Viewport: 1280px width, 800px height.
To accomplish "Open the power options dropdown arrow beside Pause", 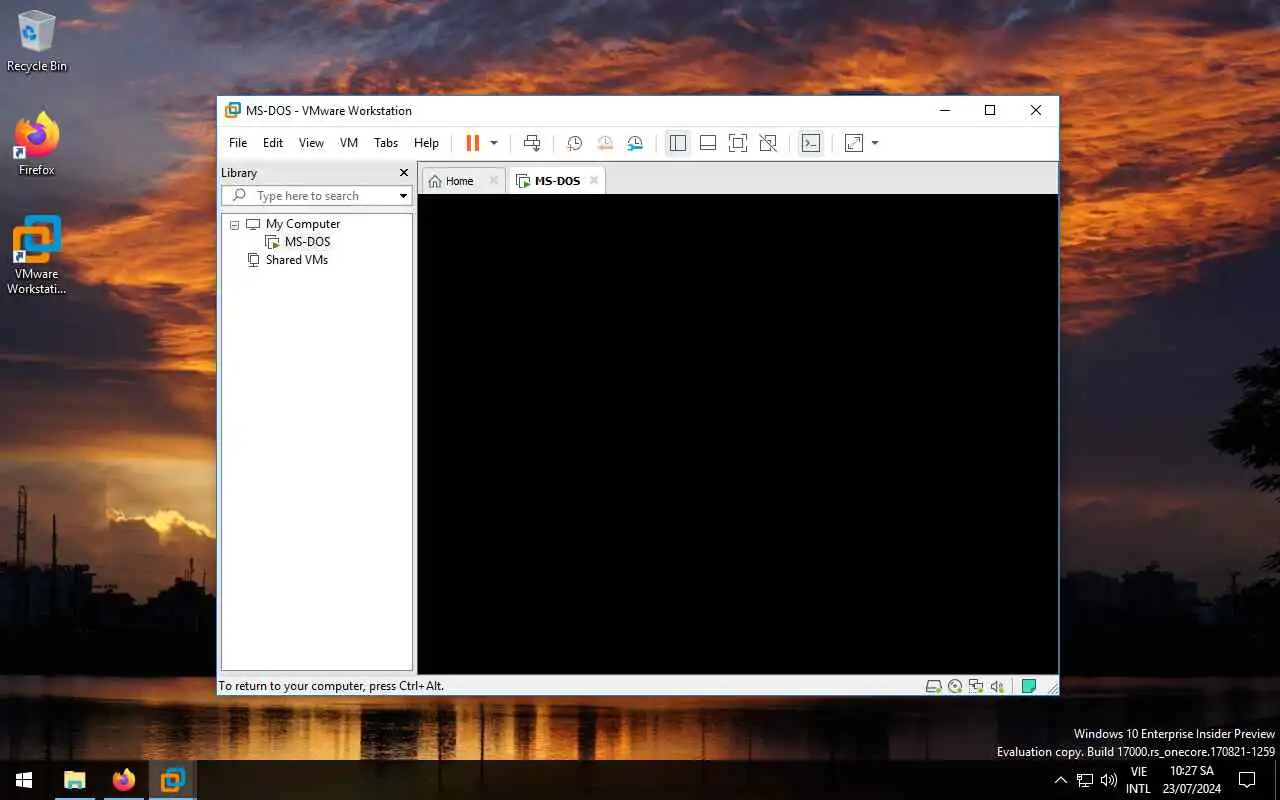I will point(494,143).
